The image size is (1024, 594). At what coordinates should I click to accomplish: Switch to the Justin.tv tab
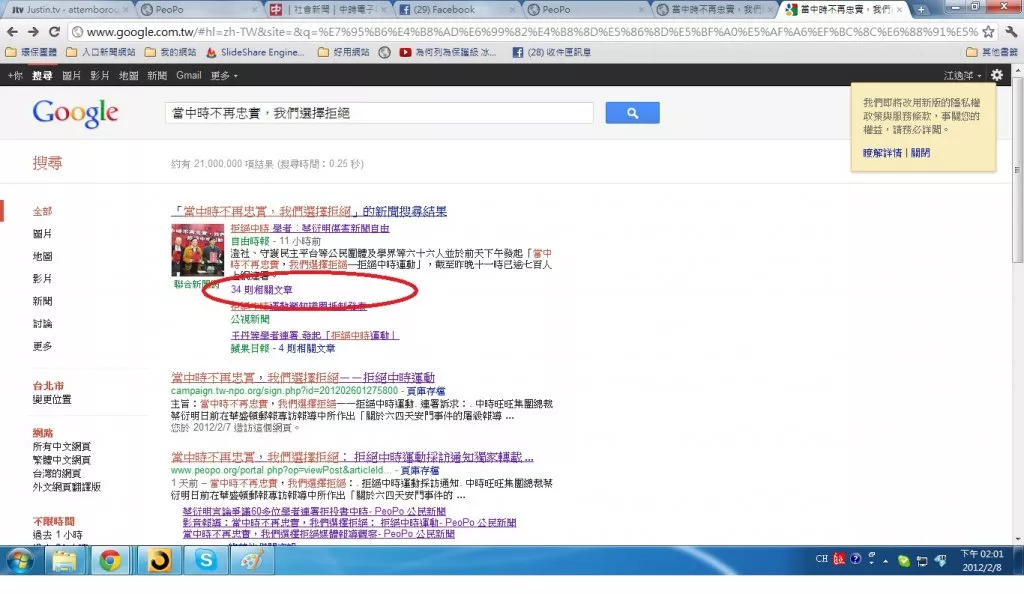pyautogui.click(x=66, y=10)
